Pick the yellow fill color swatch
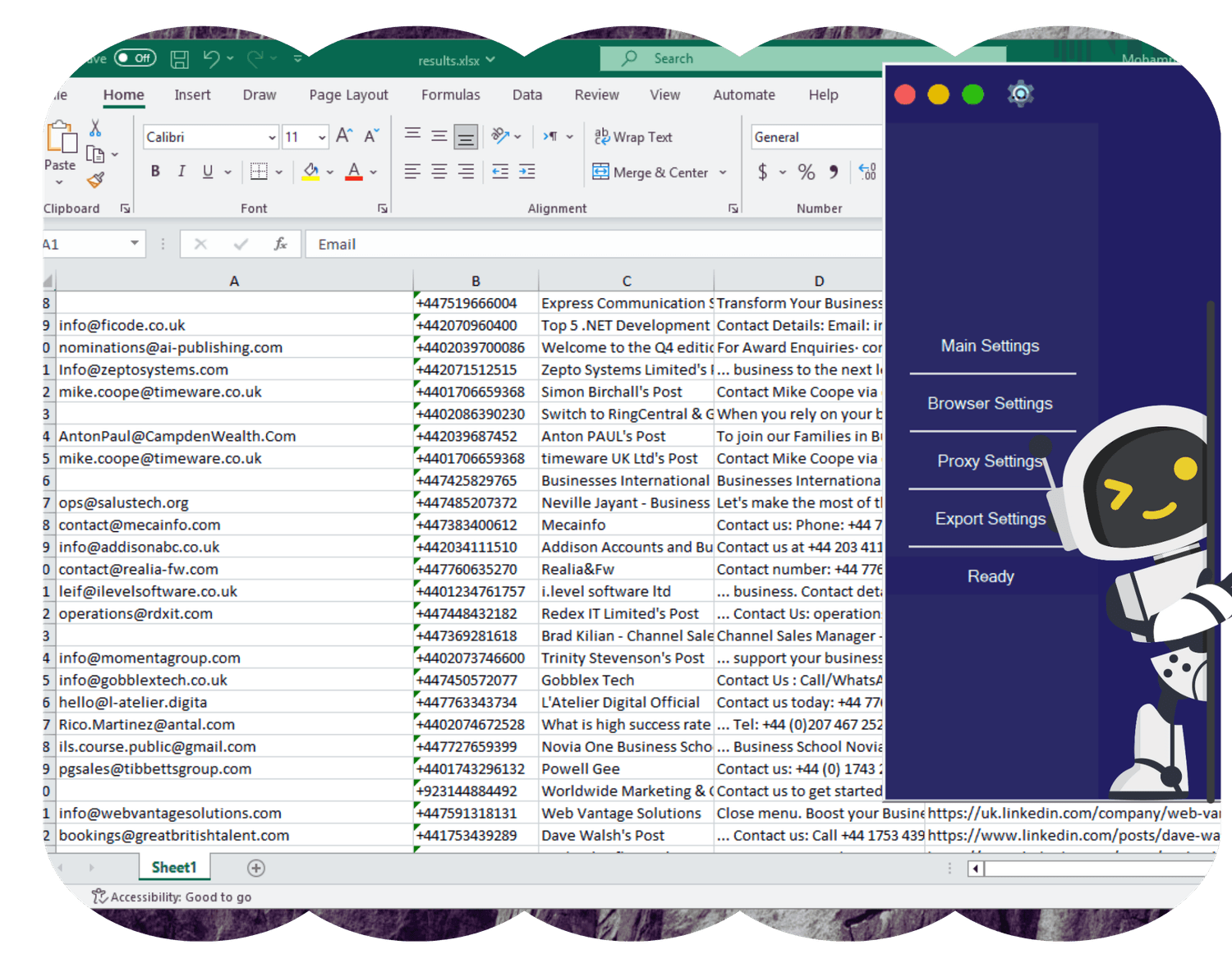Image resolution: width=1232 pixels, height=963 pixels. 310,172
